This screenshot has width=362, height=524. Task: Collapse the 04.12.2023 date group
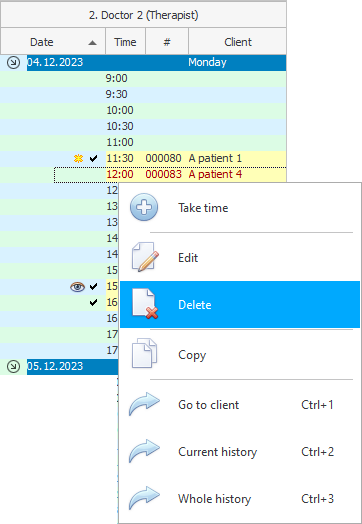pyautogui.click(x=13, y=62)
